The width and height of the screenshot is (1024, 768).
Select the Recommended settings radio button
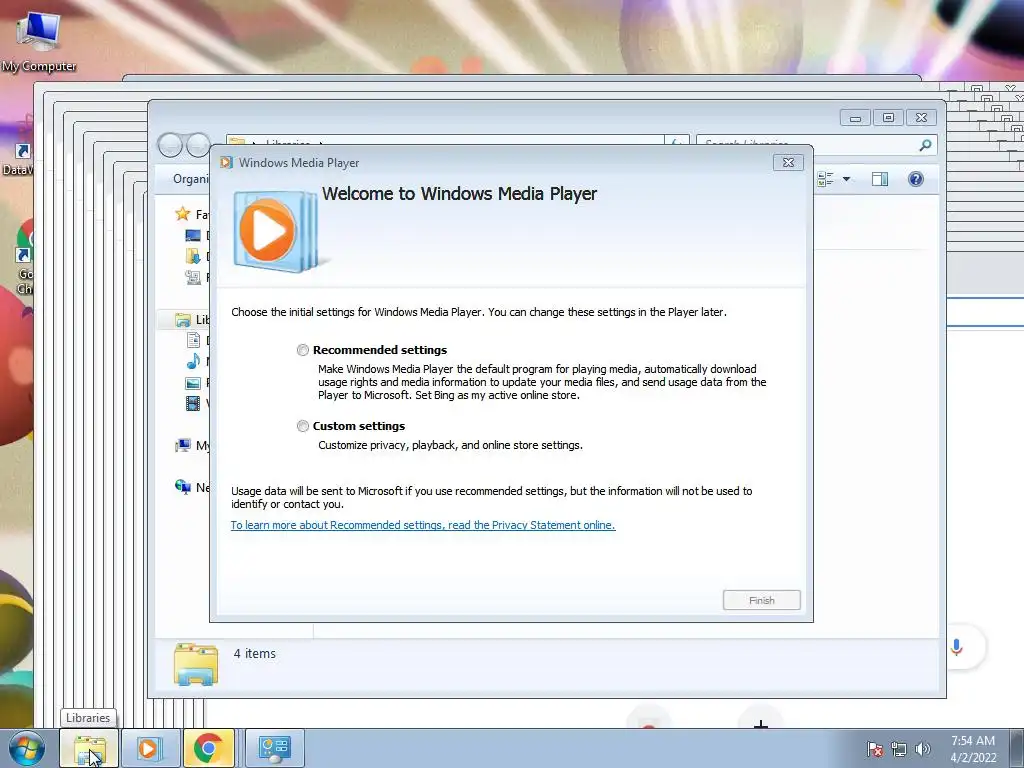[x=302, y=350]
